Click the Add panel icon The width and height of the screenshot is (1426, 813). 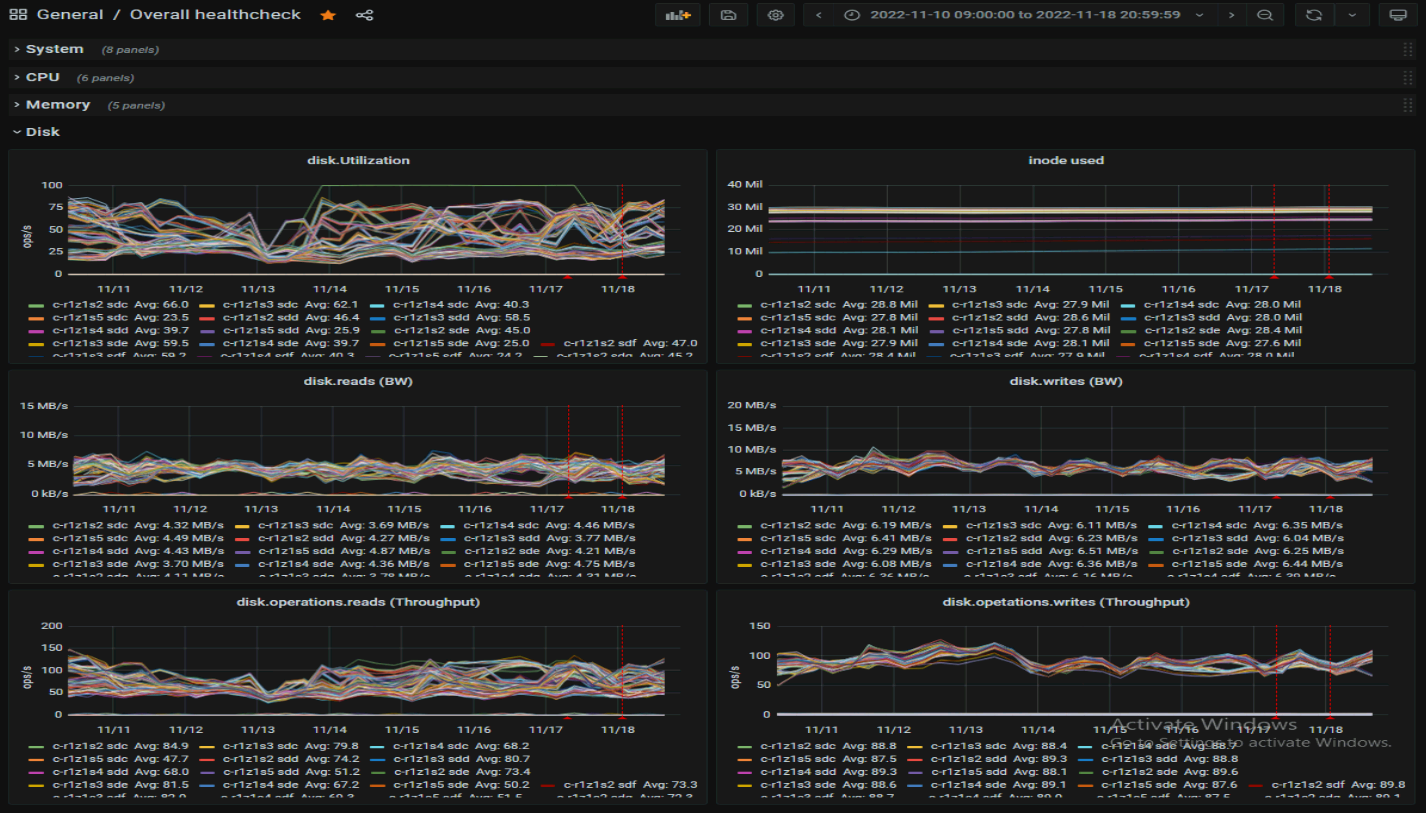(x=678, y=15)
